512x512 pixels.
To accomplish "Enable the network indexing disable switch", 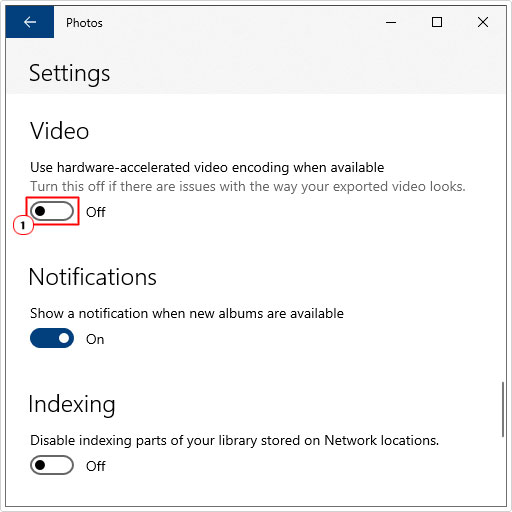I will 52,465.
